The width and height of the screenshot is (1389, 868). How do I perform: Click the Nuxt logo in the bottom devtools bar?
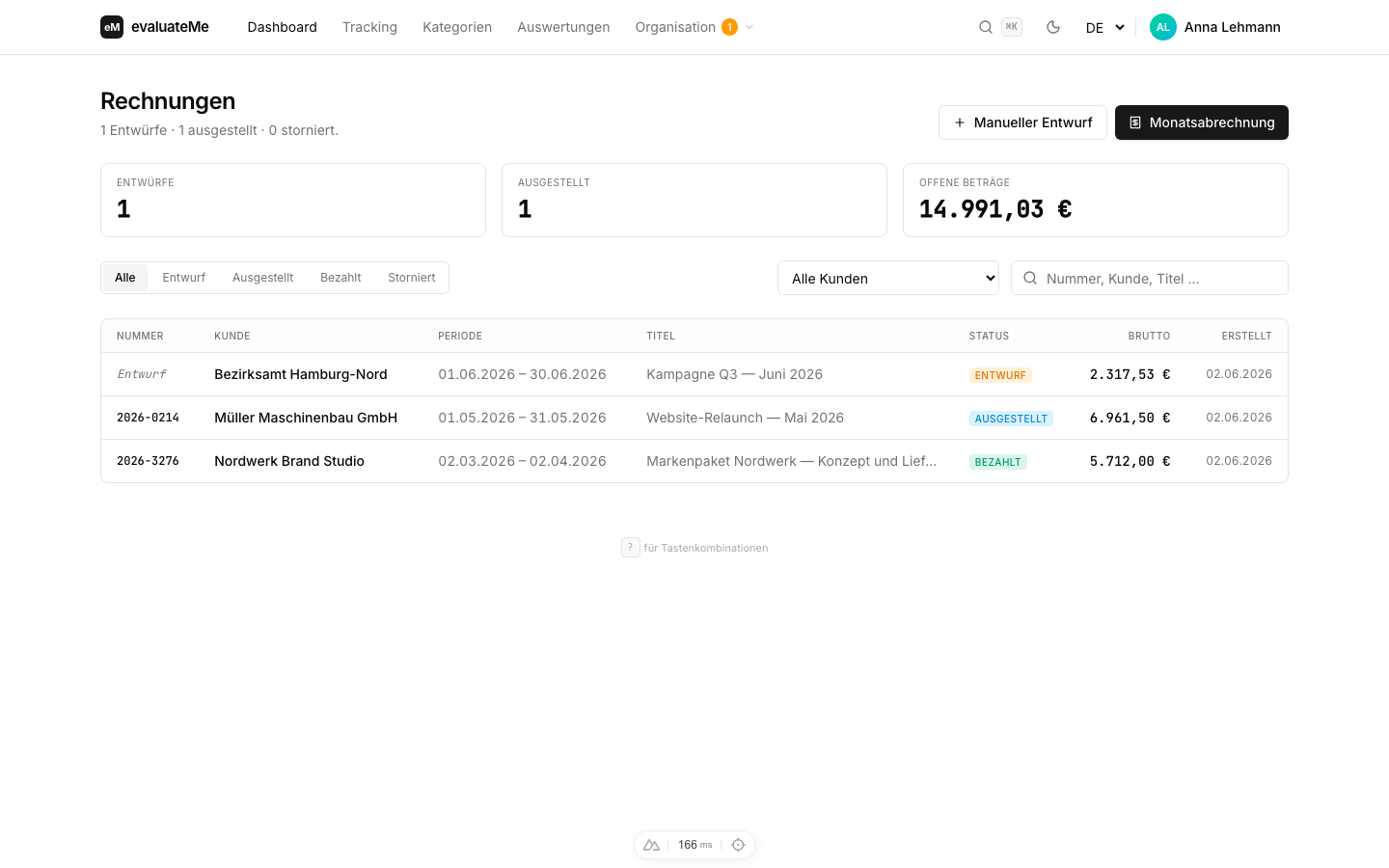click(x=651, y=845)
